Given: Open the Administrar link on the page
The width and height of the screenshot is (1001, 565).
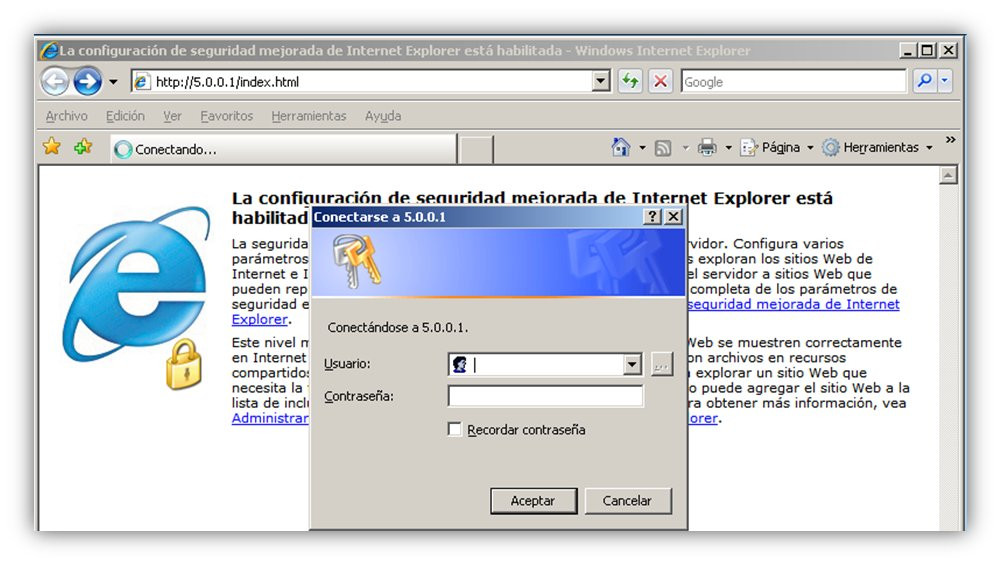Looking at the screenshot, I should tap(270, 418).
